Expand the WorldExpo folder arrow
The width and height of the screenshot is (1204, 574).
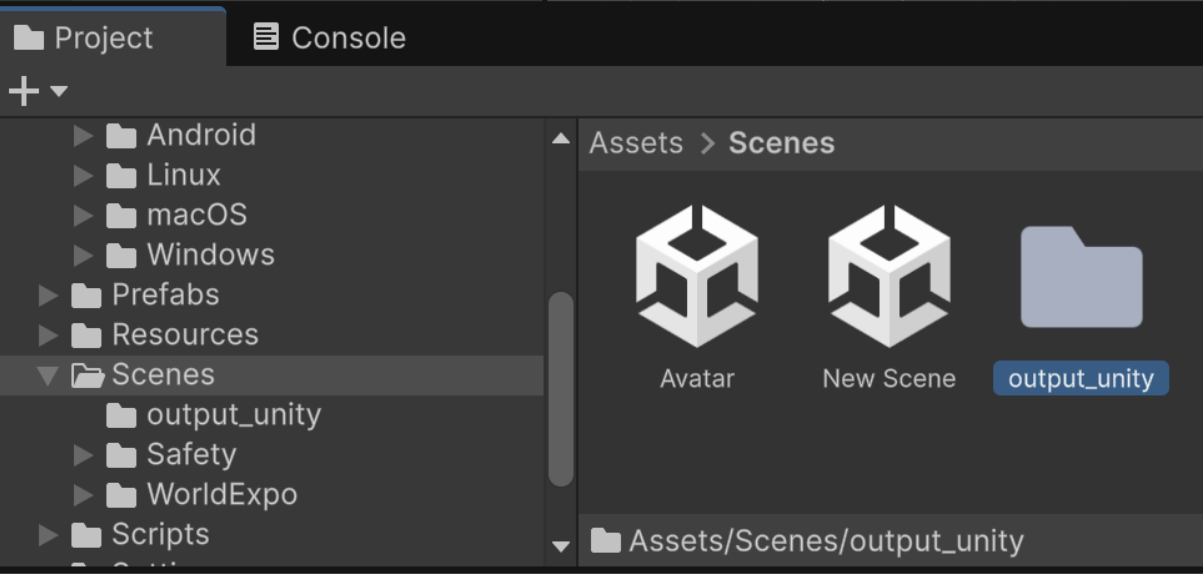(x=84, y=495)
